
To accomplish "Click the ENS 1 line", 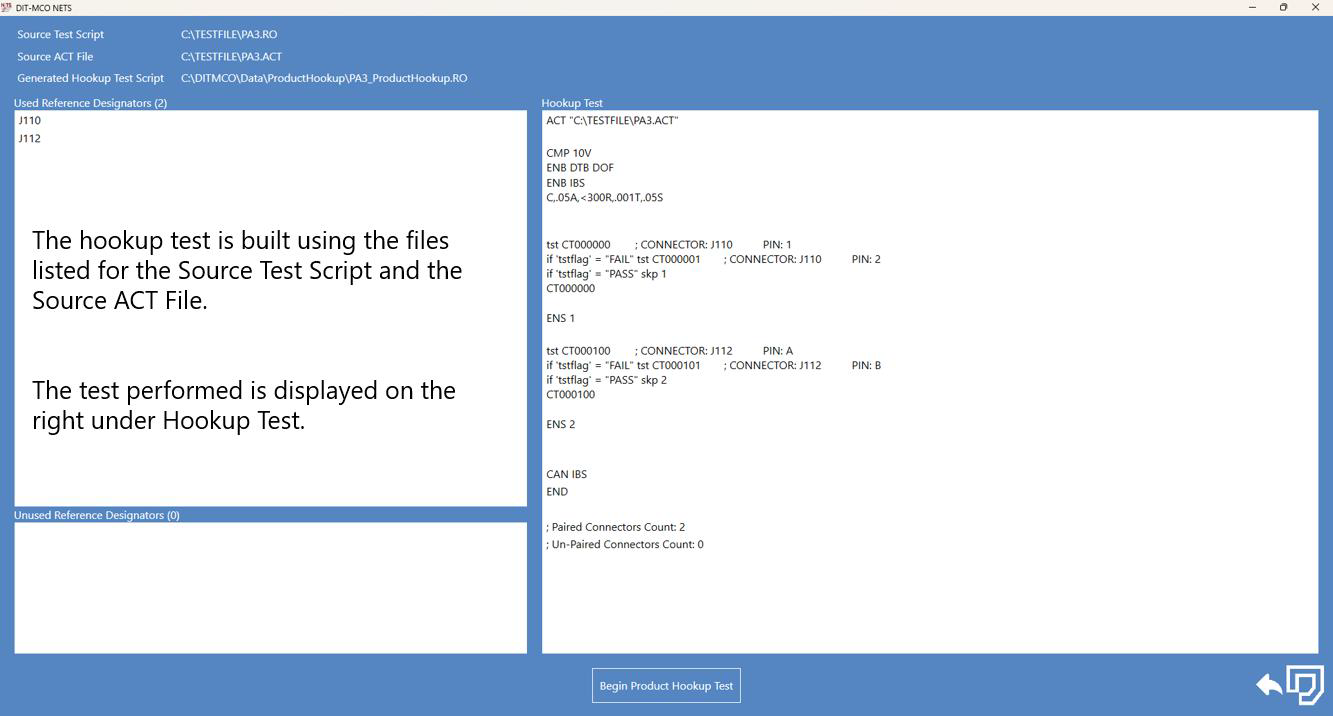I will tap(560, 318).
